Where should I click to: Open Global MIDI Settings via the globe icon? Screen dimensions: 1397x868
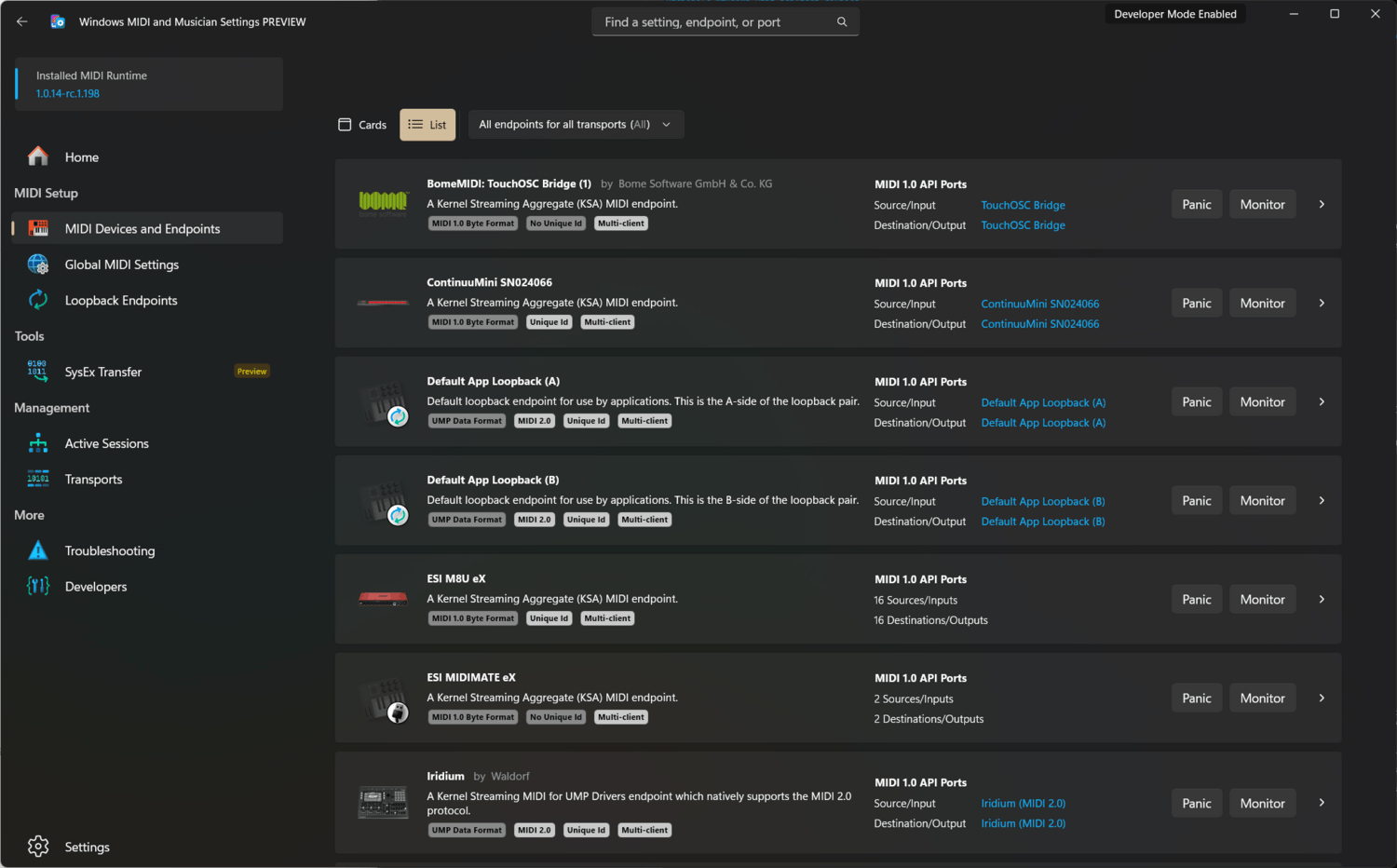37,264
